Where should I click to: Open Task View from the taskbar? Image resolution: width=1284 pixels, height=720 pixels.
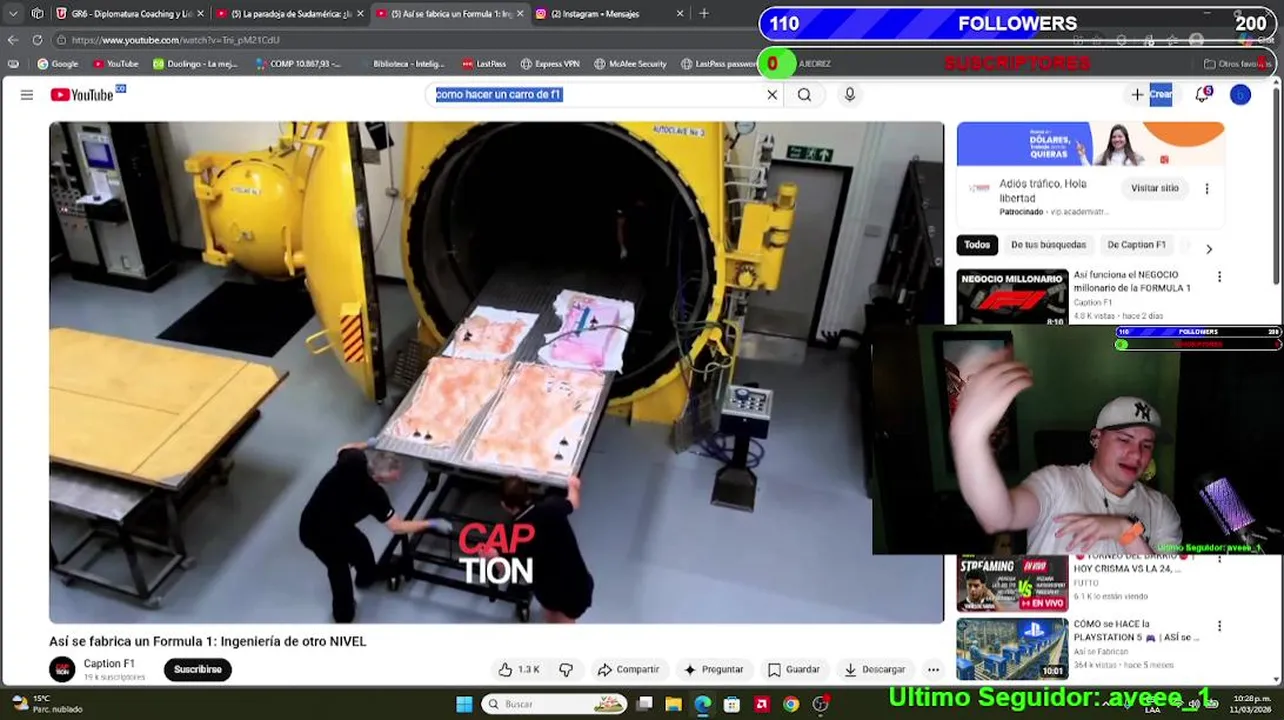(645, 704)
